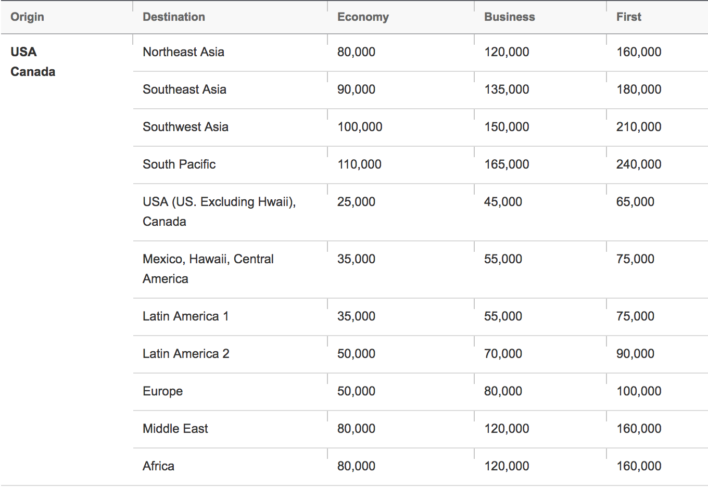Select the USA origin label
The width and height of the screenshot is (708, 487).
click(23, 52)
